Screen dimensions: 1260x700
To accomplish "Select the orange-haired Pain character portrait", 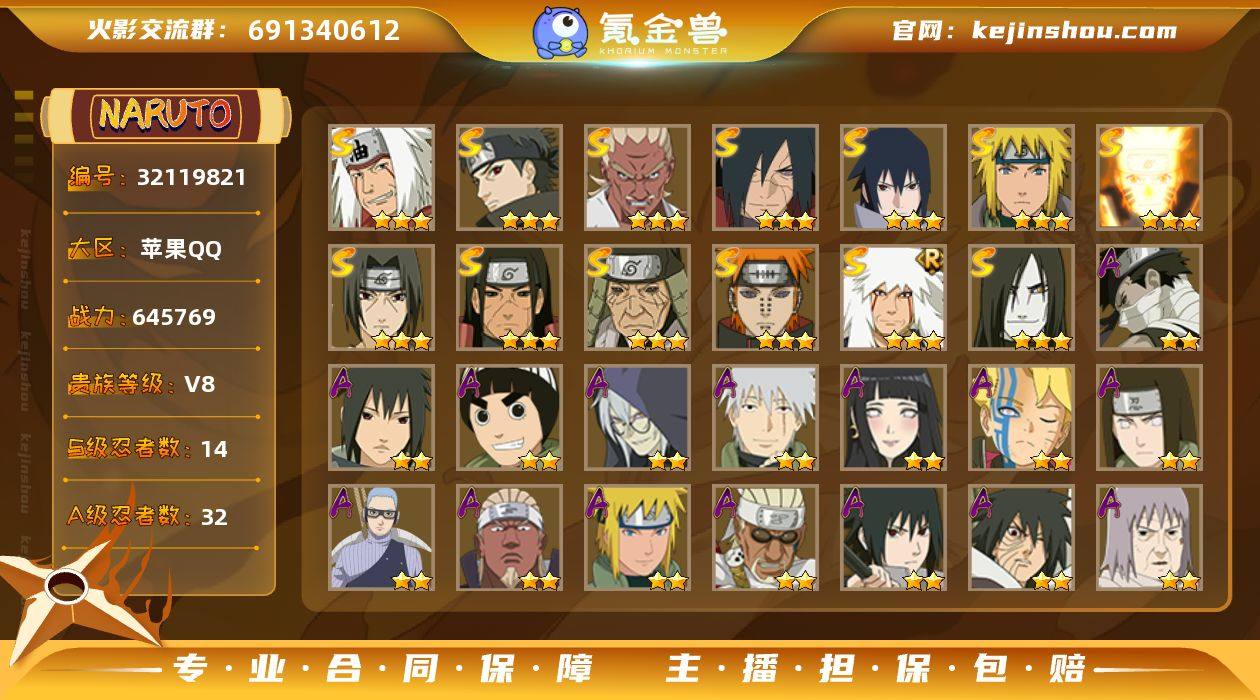I will pos(765,297).
